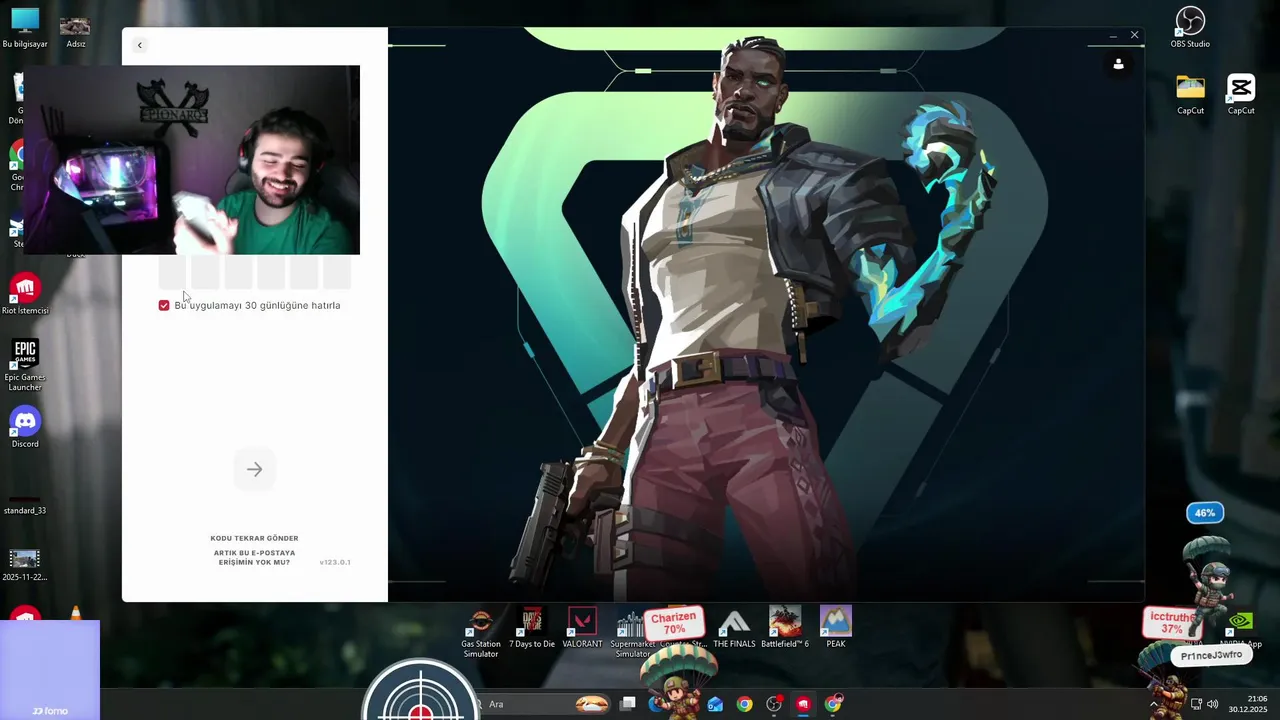
Task: Select the '2025-11-22...' video file on desktop
Action: tap(25, 565)
